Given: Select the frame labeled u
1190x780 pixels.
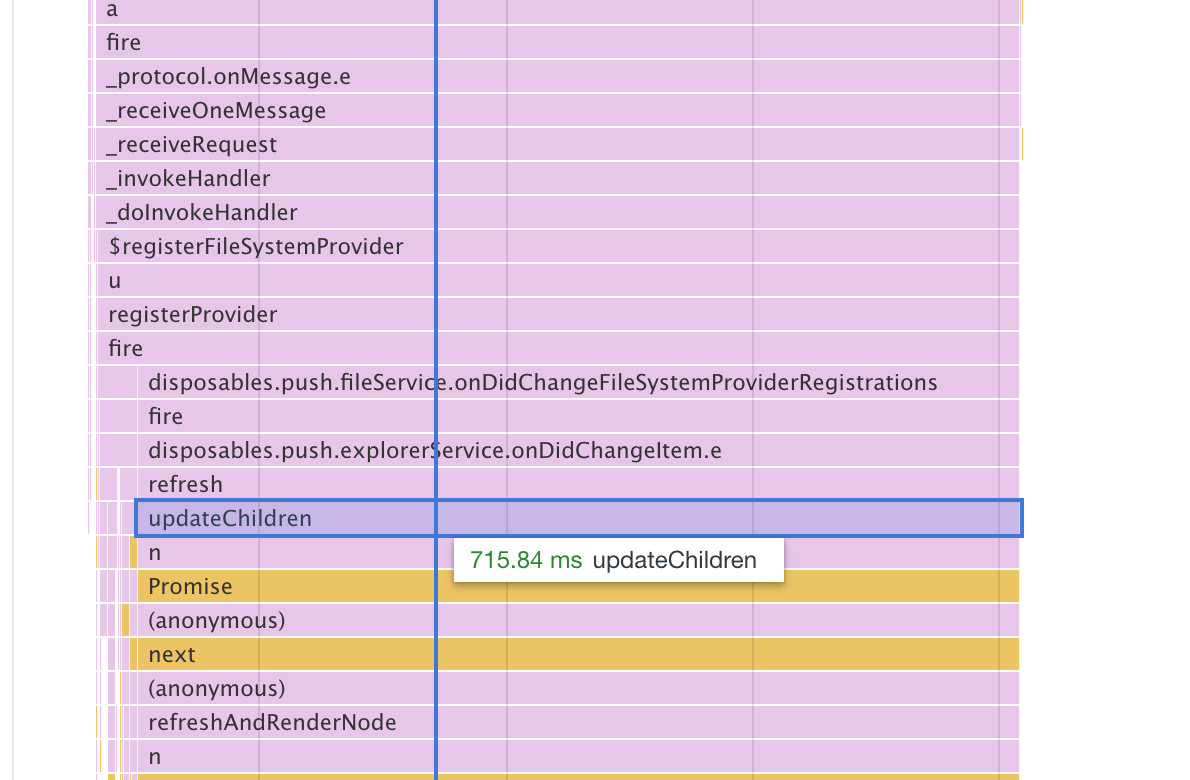Looking at the screenshot, I should pos(114,280).
